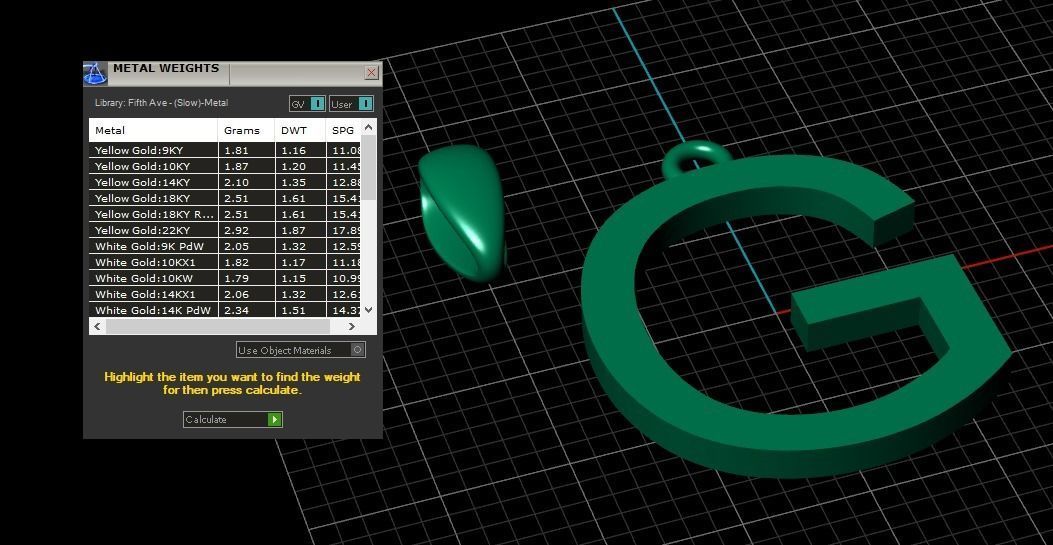Image resolution: width=1053 pixels, height=545 pixels.
Task: Toggle the GV library switch
Action: click(x=308, y=104)
